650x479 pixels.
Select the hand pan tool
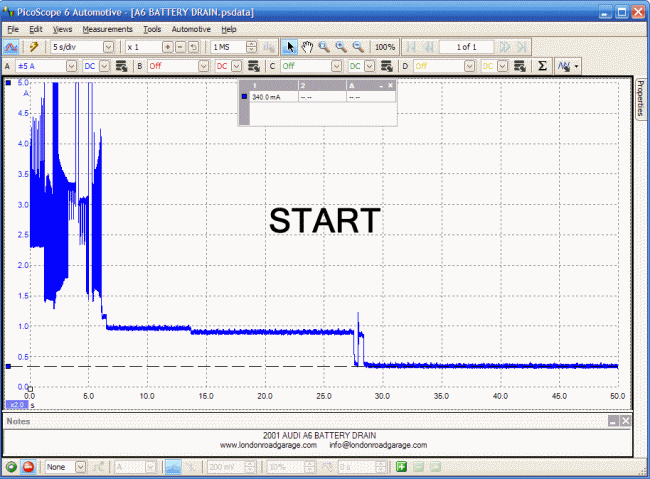tap(307, 47)
